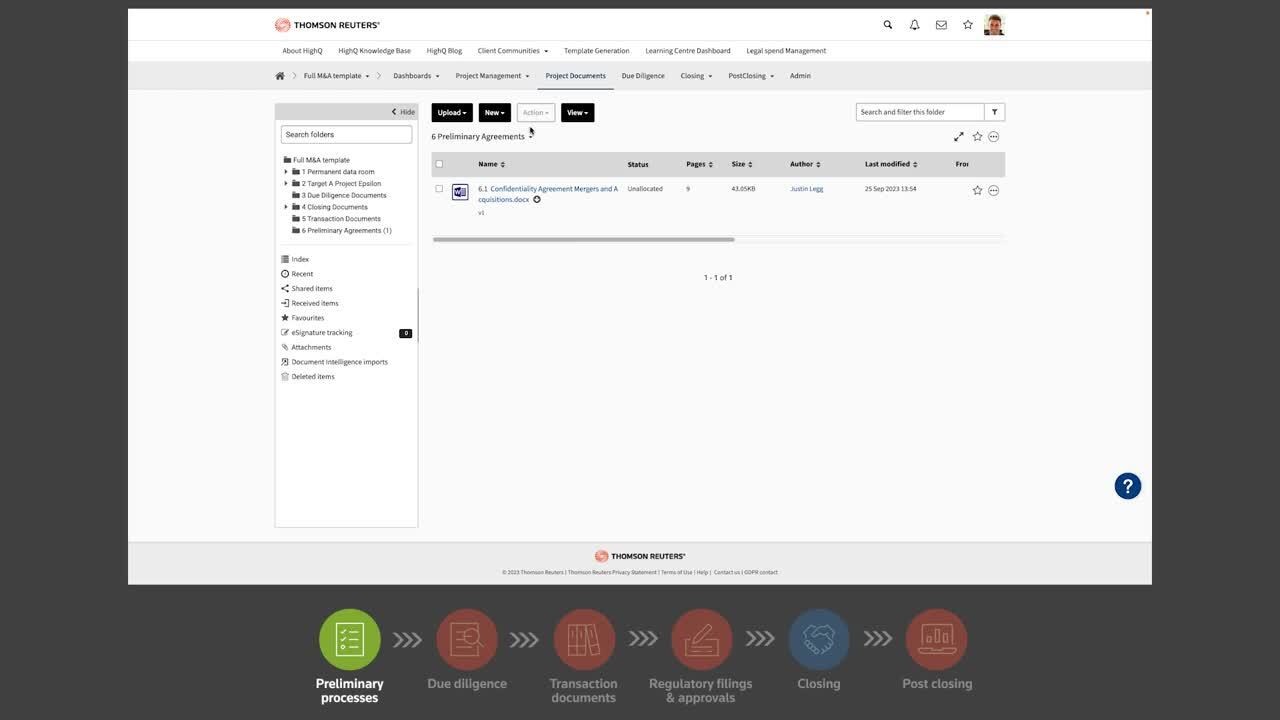1280x720 pixels.
Task: Click the search magnifier icon in header
Action: click(x=887, y=25)
